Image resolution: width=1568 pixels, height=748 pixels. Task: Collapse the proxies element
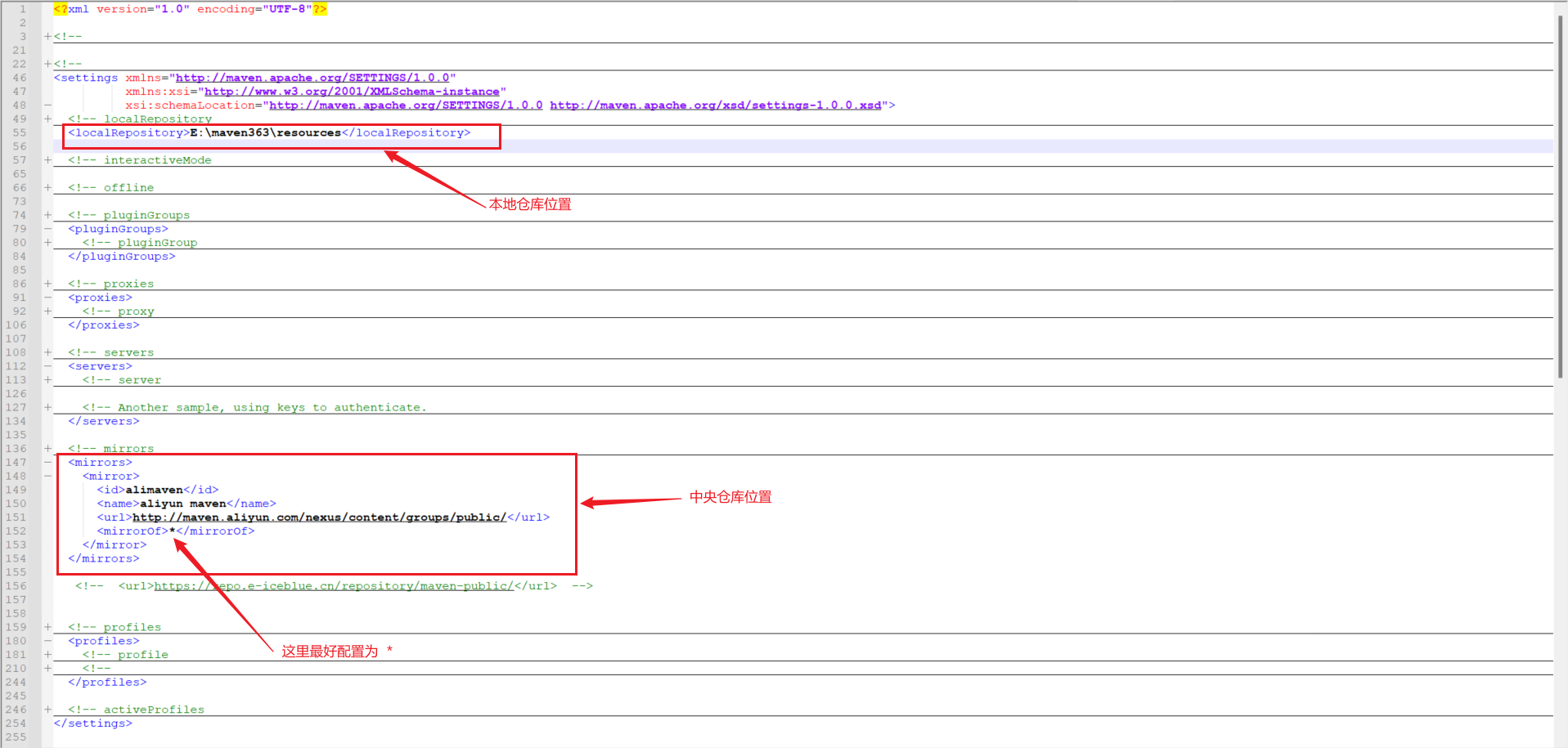click(x=47, y=298)
